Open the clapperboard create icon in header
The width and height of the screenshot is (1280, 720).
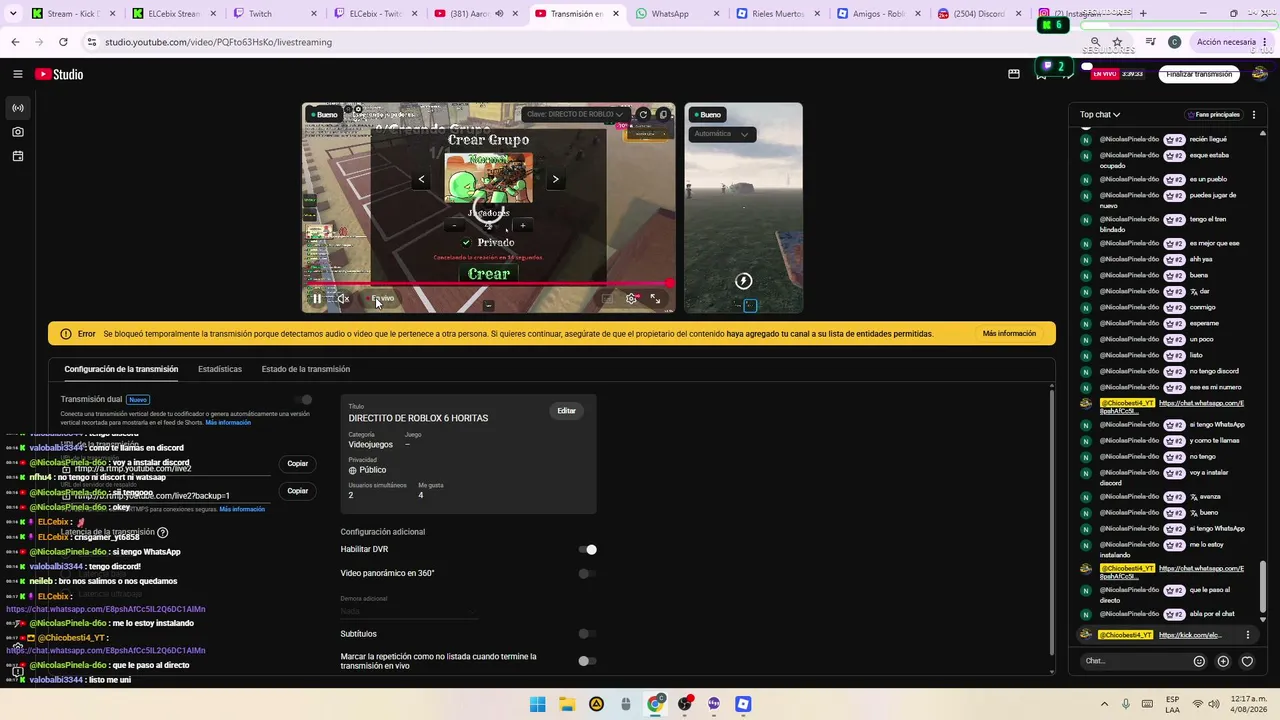click(x=1014, y=74)
